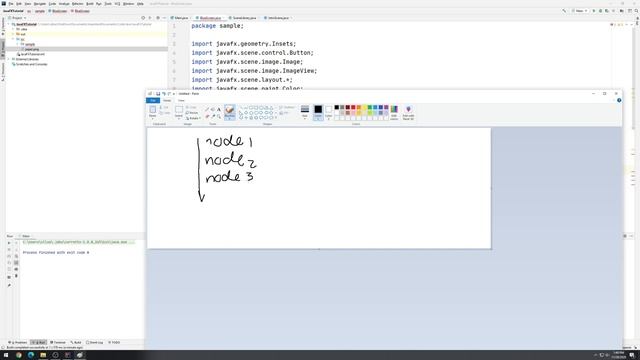Select Scratches and Consoles tree item
640x360 pixels.
tap(31, 64)
